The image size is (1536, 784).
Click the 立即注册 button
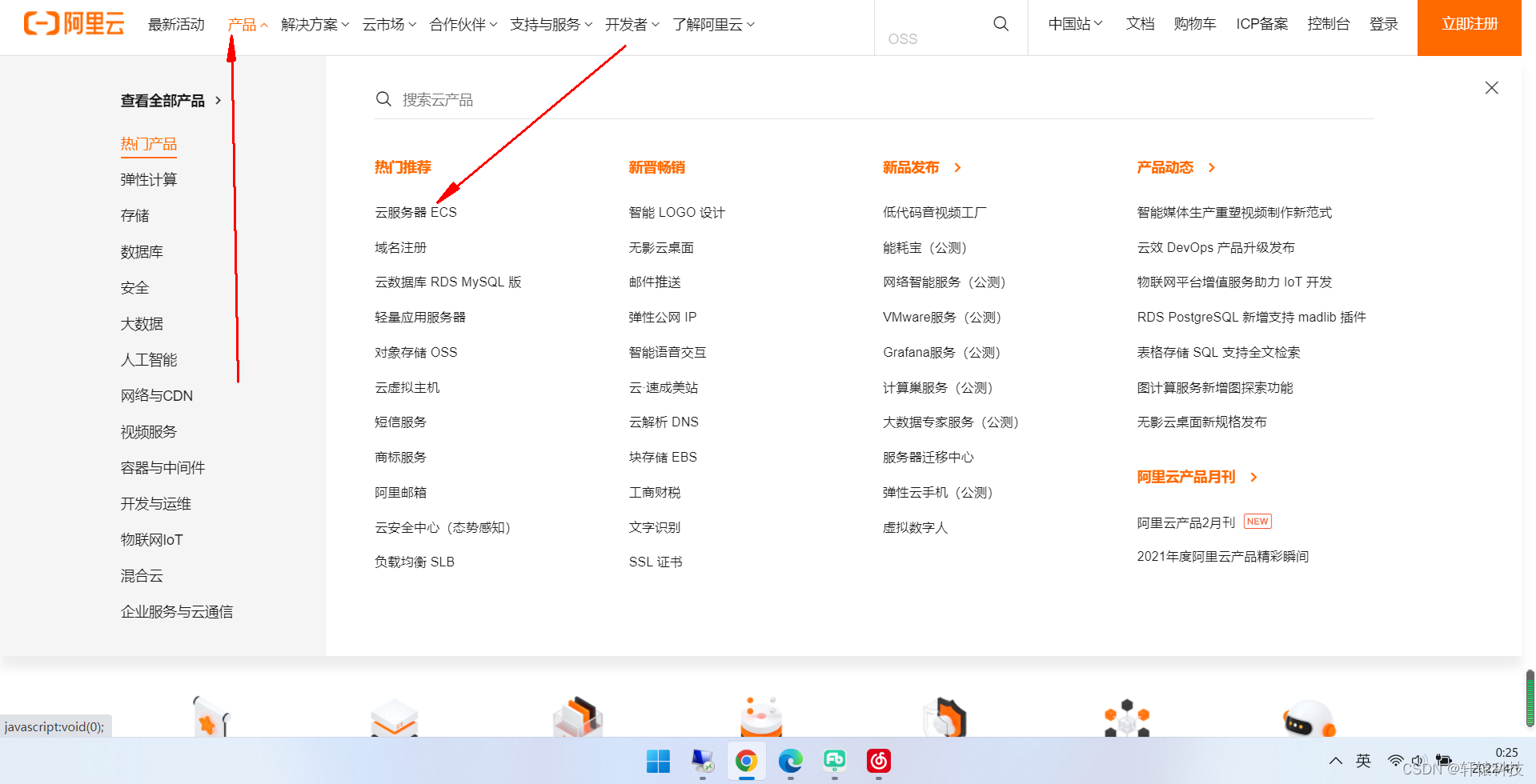click(1470, 28)
